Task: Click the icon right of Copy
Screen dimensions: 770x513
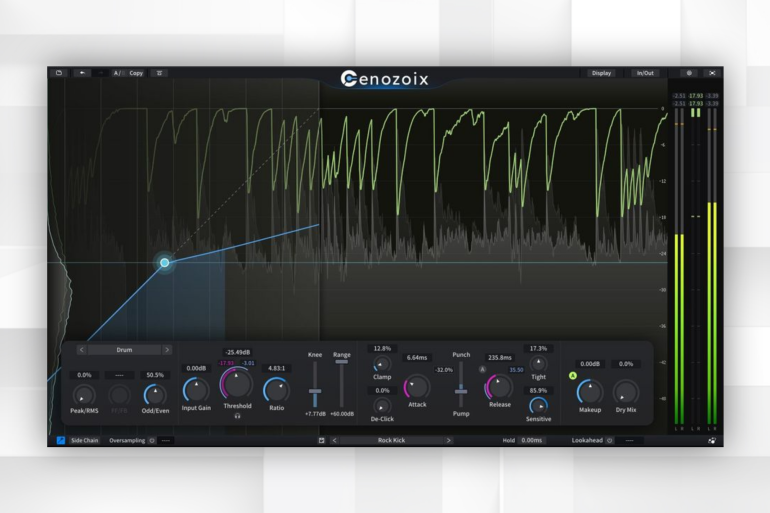Action: point(159,73)
